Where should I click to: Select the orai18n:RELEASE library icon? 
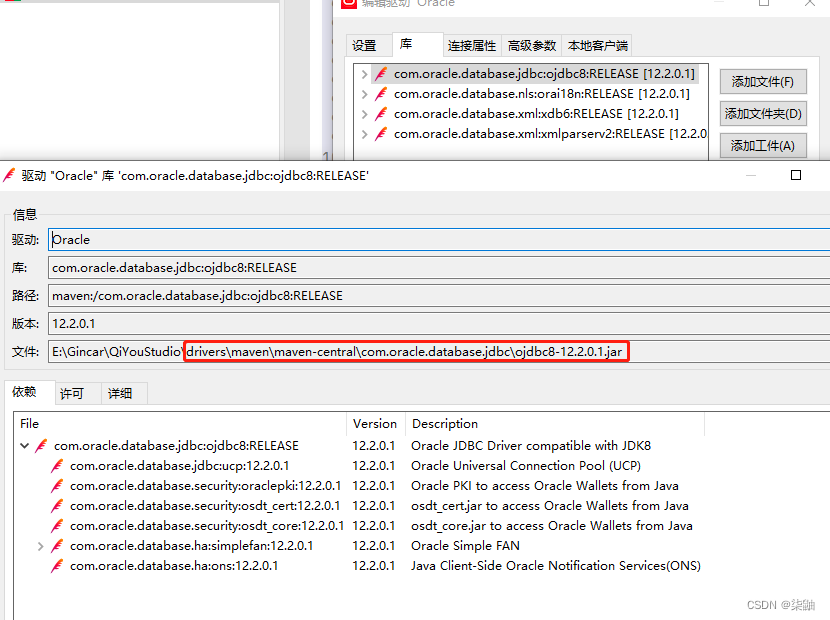(x=381, y=93)
